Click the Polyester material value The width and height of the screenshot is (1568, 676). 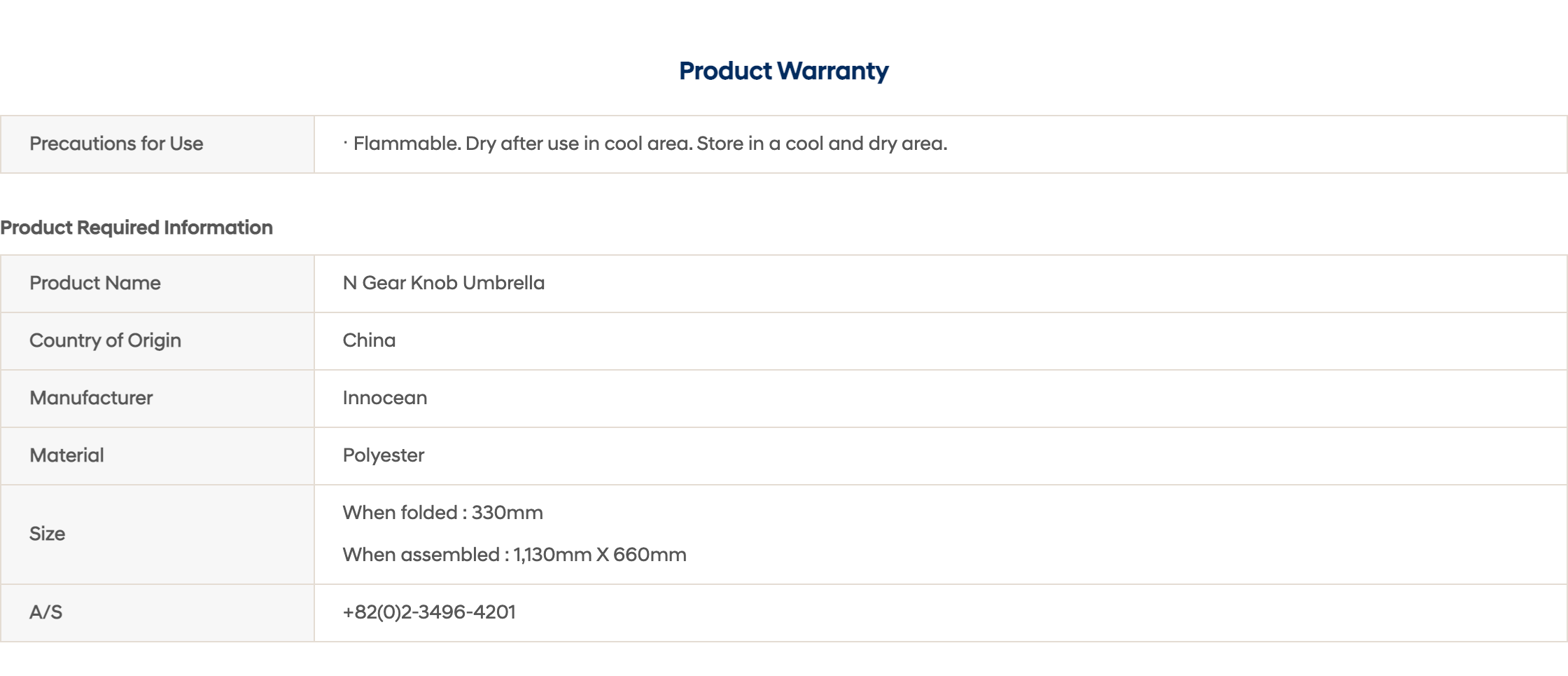383,455
